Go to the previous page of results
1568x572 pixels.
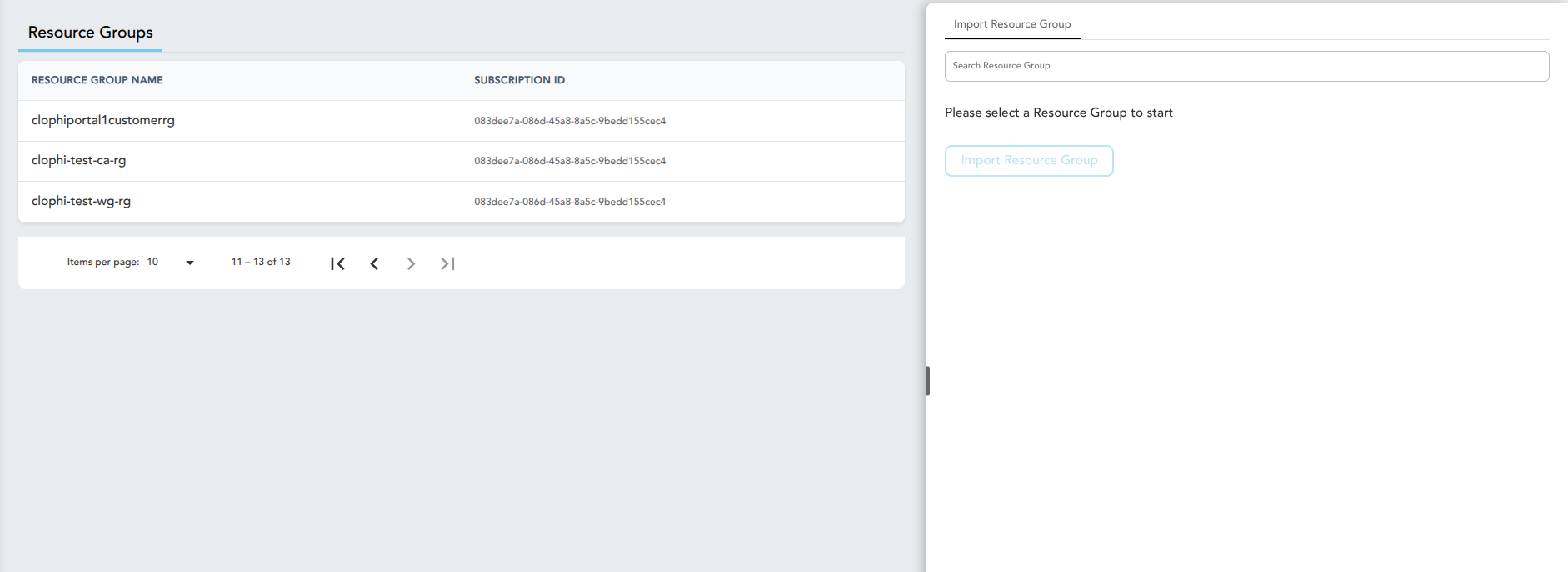click(374, 263)
